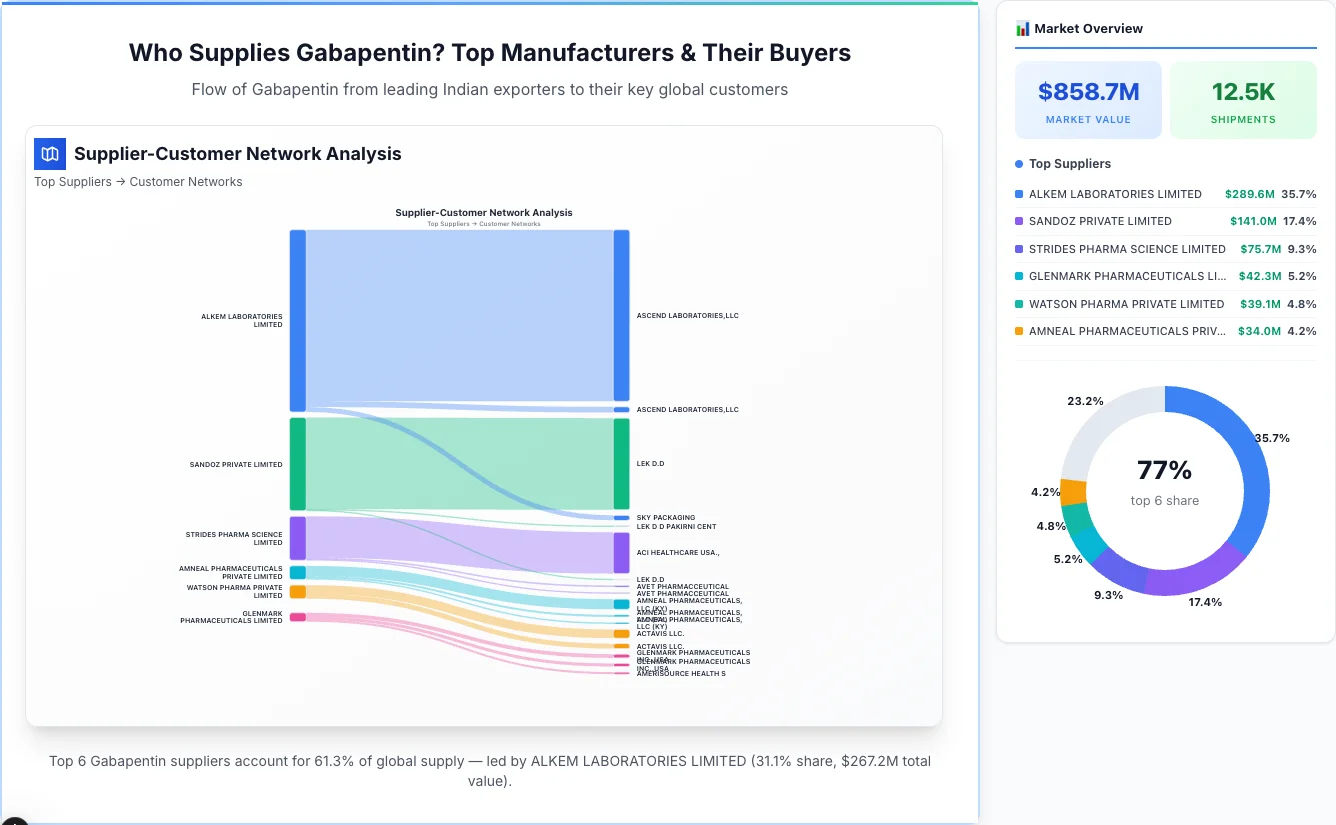Click the $858.7M Market Value card
1336x825 pixels.
pyautogui.click(x=1088, y=99)
